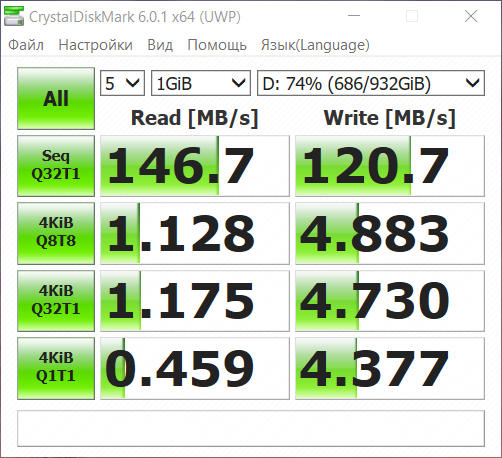Open the test count dropdown showing 5

(122, 83)
